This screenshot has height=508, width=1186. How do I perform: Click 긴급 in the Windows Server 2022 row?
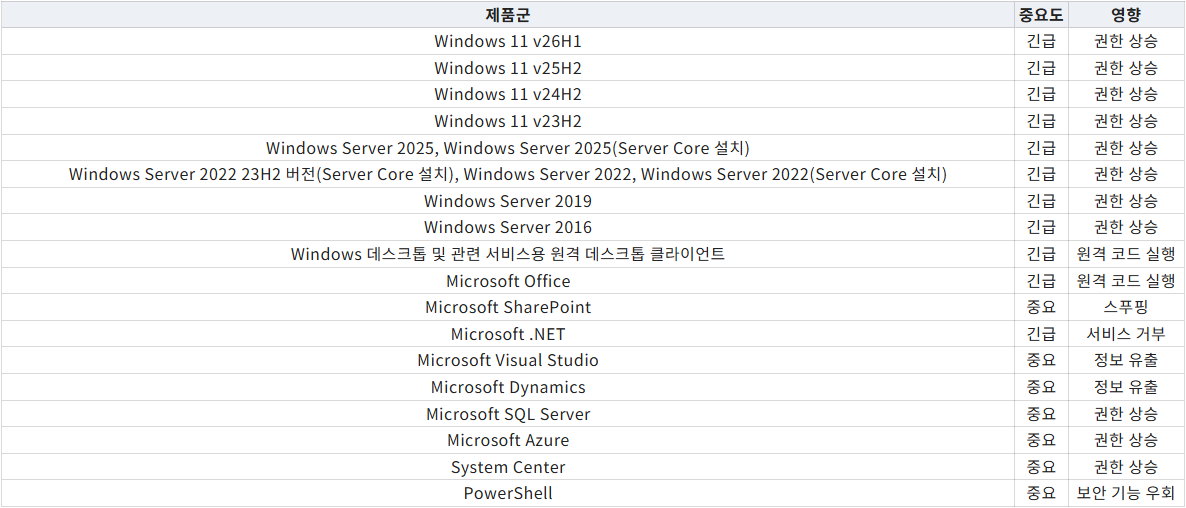1041,174
